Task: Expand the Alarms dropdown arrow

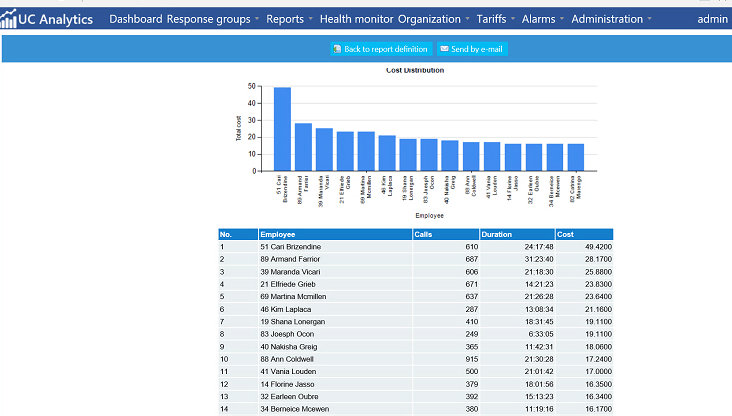Action: (562, 19)
